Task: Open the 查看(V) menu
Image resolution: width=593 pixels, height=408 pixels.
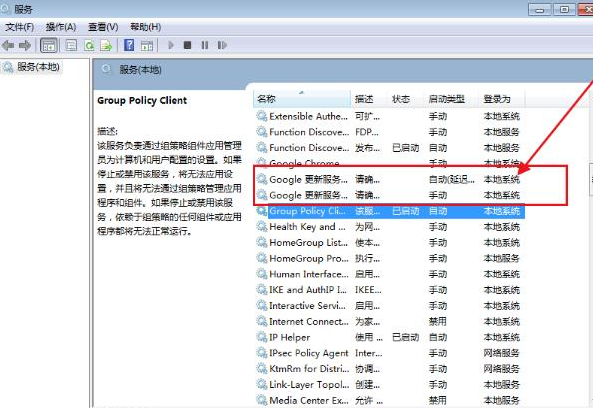Action: [x=103, y=27]
